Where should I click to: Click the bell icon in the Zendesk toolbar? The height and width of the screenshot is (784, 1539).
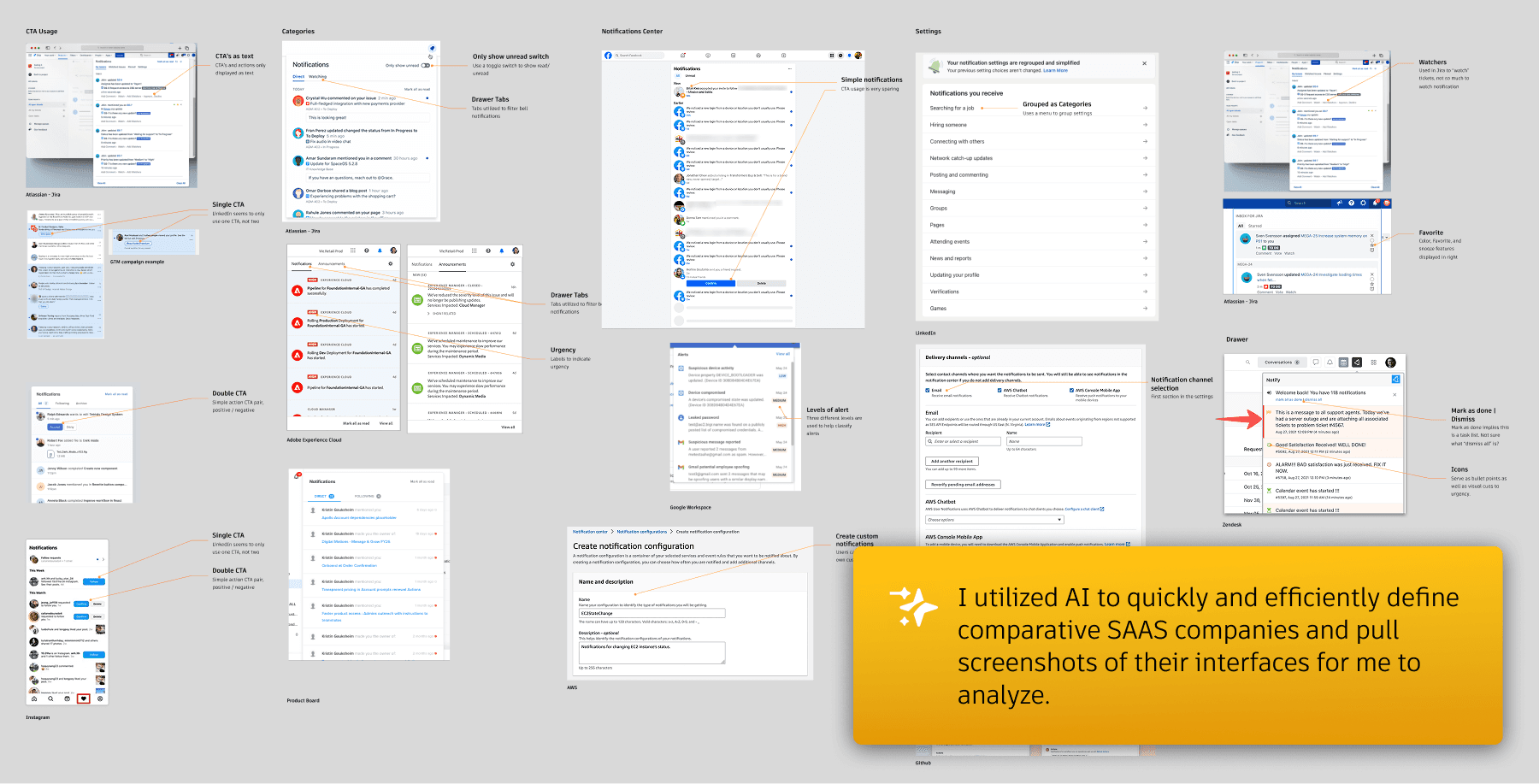coord(1330,363)
